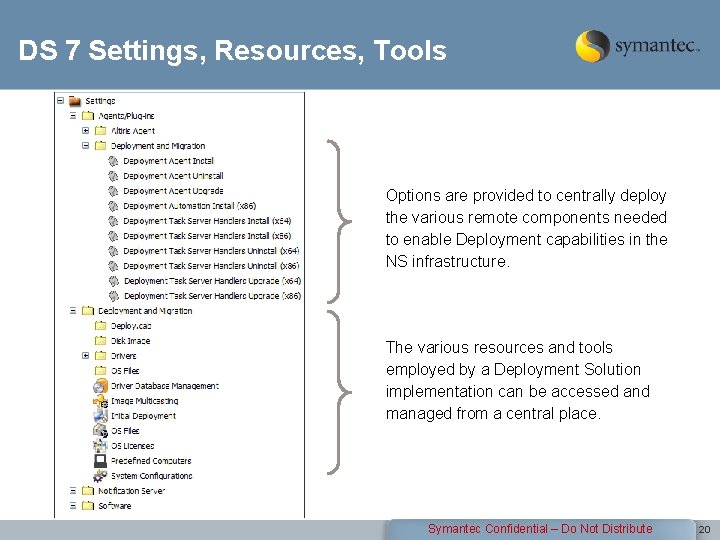Open System Configurations gear icon
Screen dimensions: 720x540
[100, 476]
